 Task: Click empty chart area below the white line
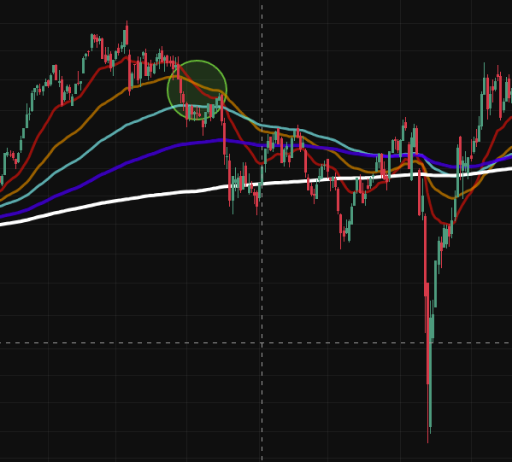pos(133,300)
